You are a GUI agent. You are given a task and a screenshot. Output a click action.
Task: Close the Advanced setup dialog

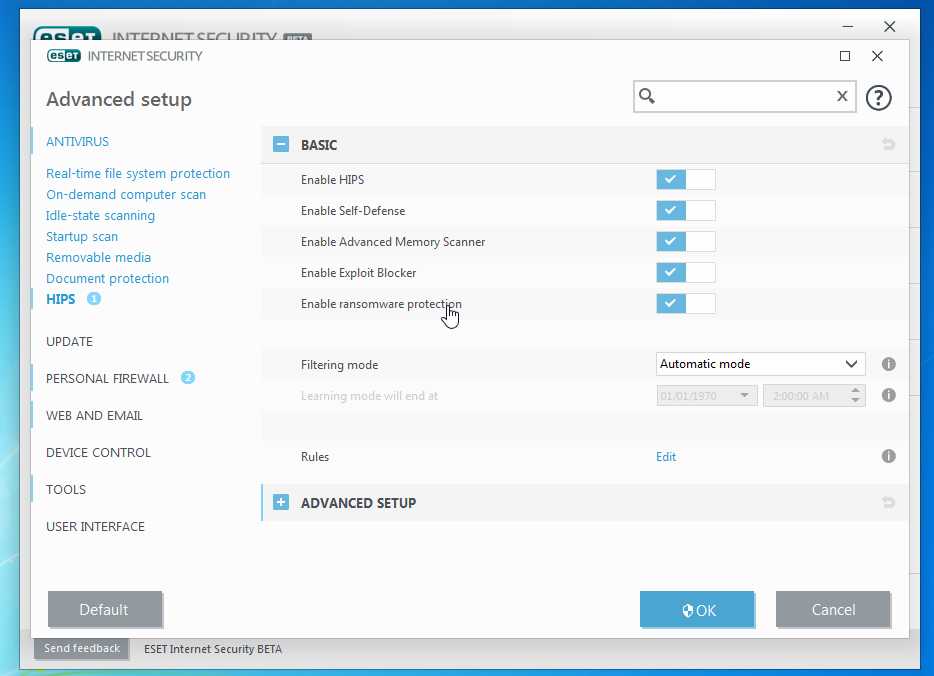pos(877,56)
